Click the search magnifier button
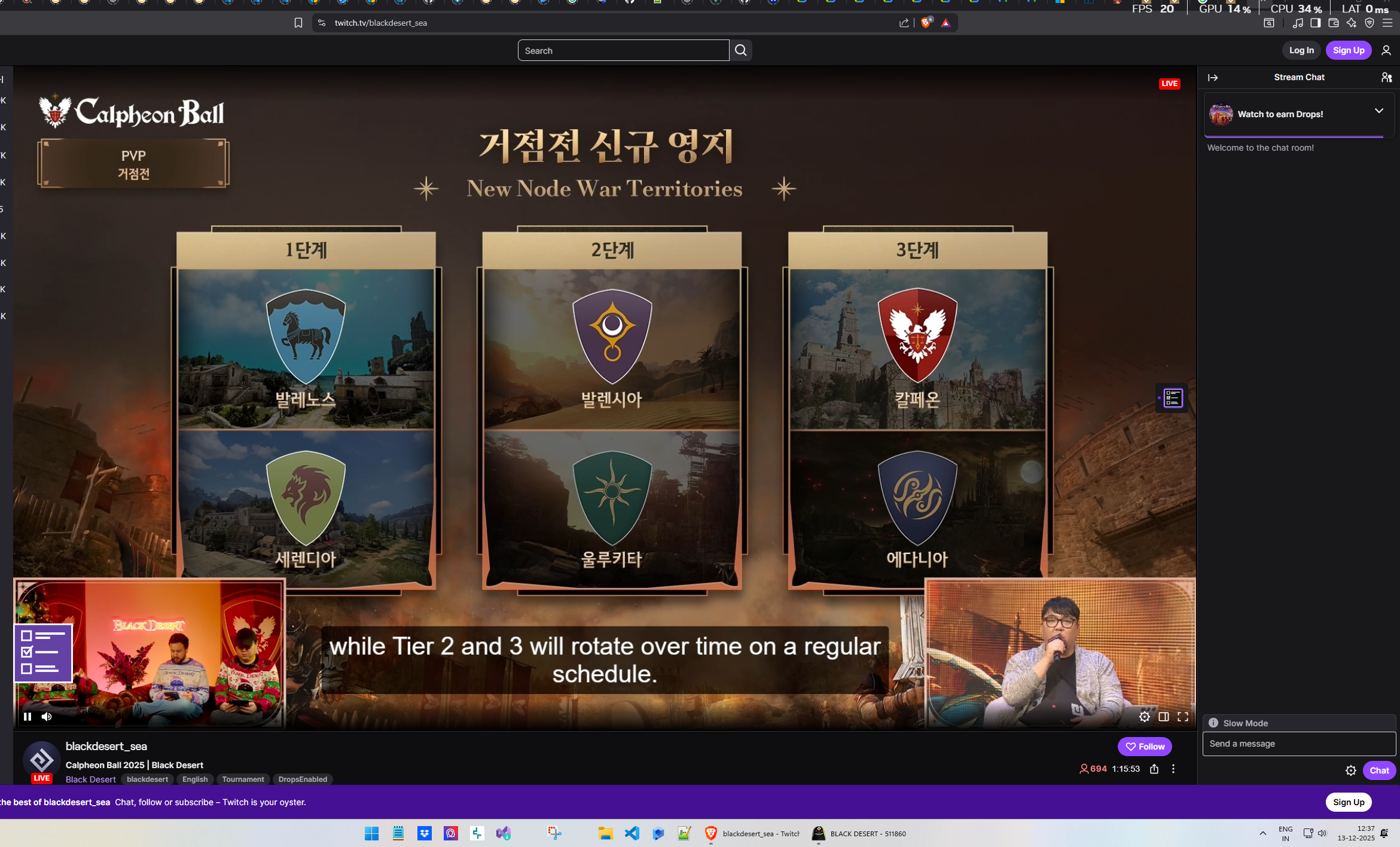Screen dimensions: 1400x847 740,50
